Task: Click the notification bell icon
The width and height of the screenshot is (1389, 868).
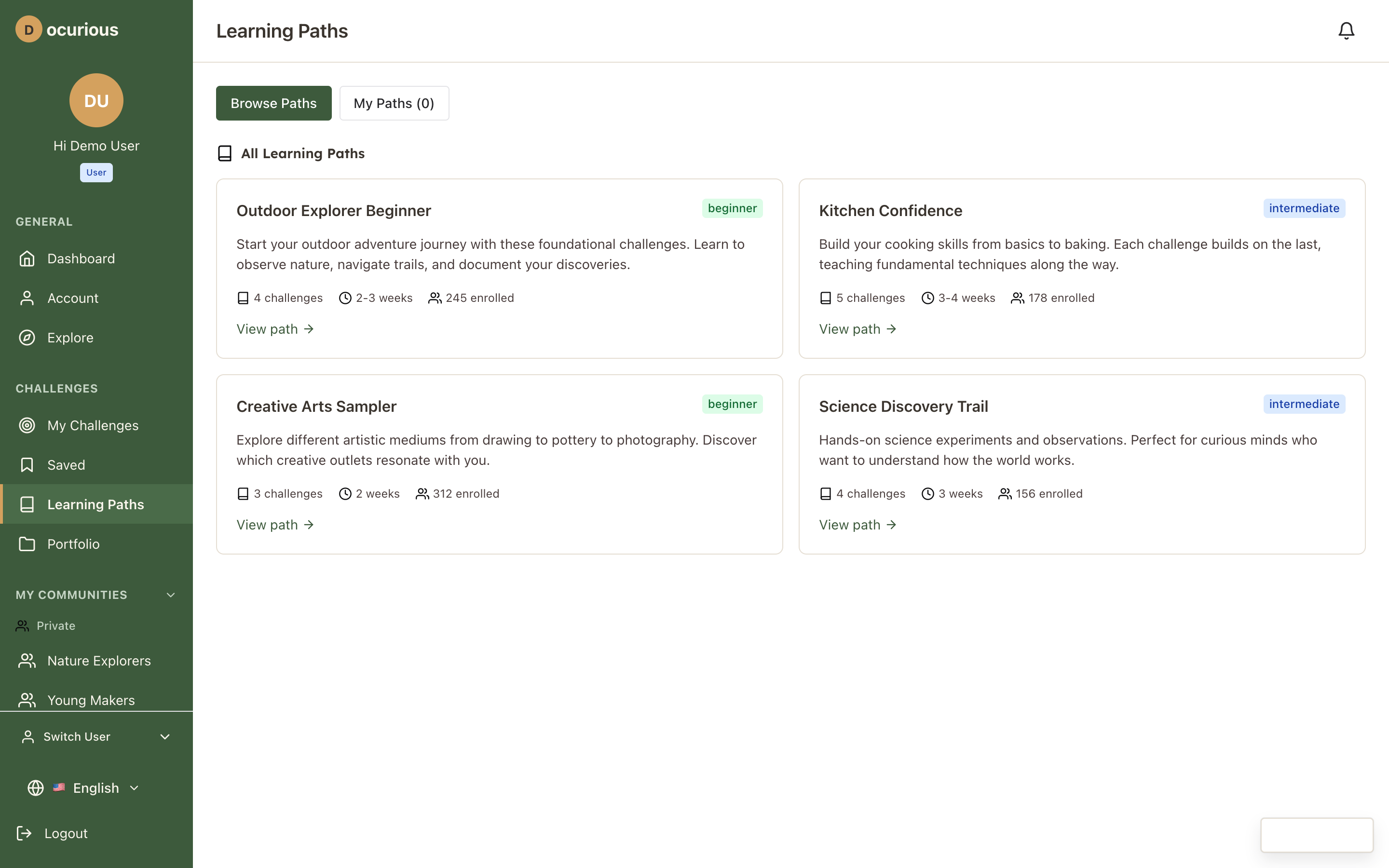Action: 1346,30
